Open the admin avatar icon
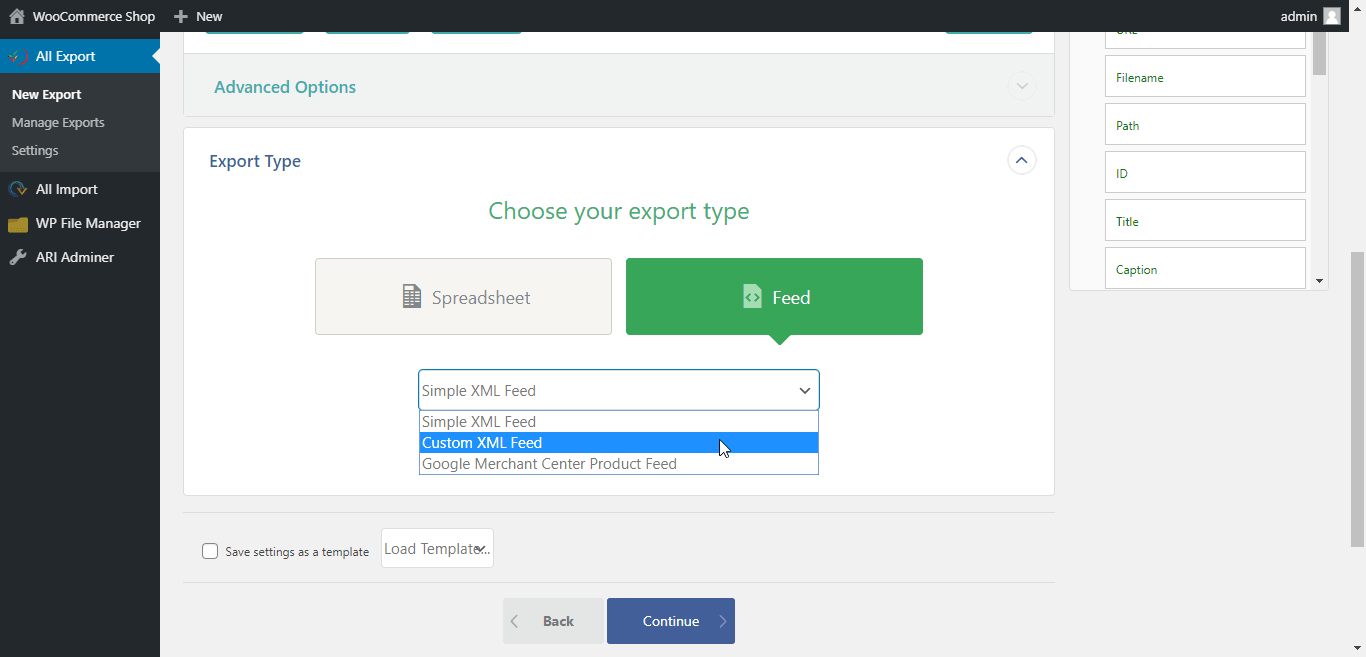The width and height of the screenshot is (1366, 657). coord(1331,16)
